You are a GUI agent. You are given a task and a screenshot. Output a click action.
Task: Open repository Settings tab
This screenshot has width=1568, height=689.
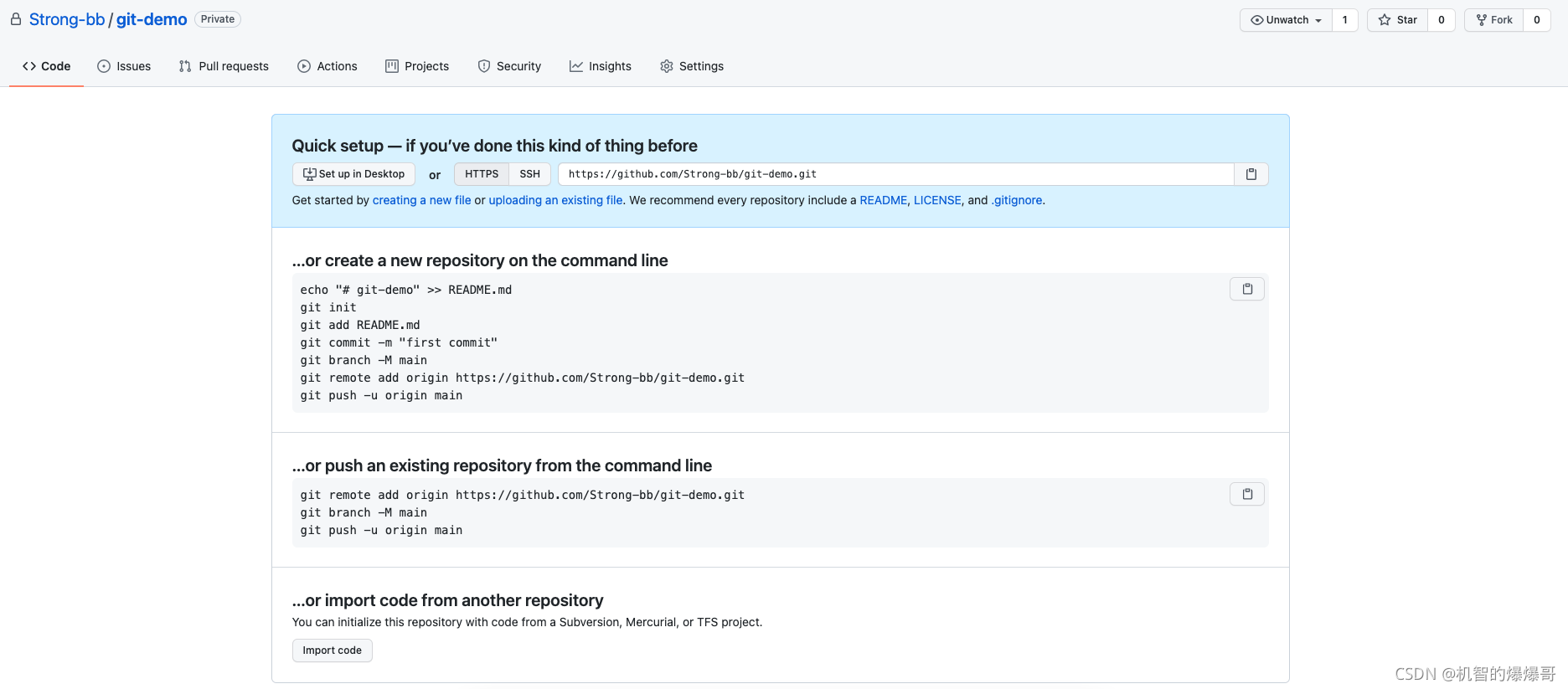click(692, 66)
